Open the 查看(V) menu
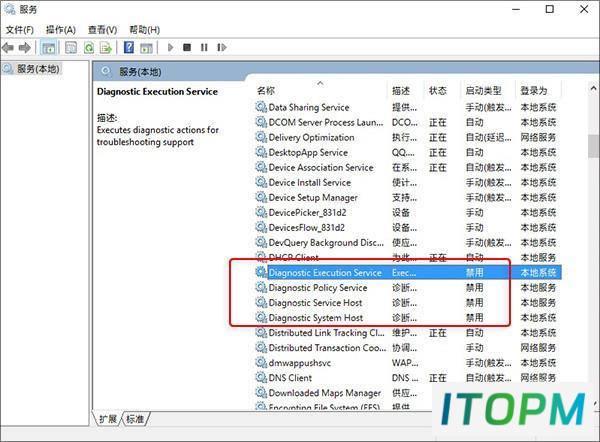Viewport: 600px width, 442px height. pyautogui.click(x=102, y=30)
